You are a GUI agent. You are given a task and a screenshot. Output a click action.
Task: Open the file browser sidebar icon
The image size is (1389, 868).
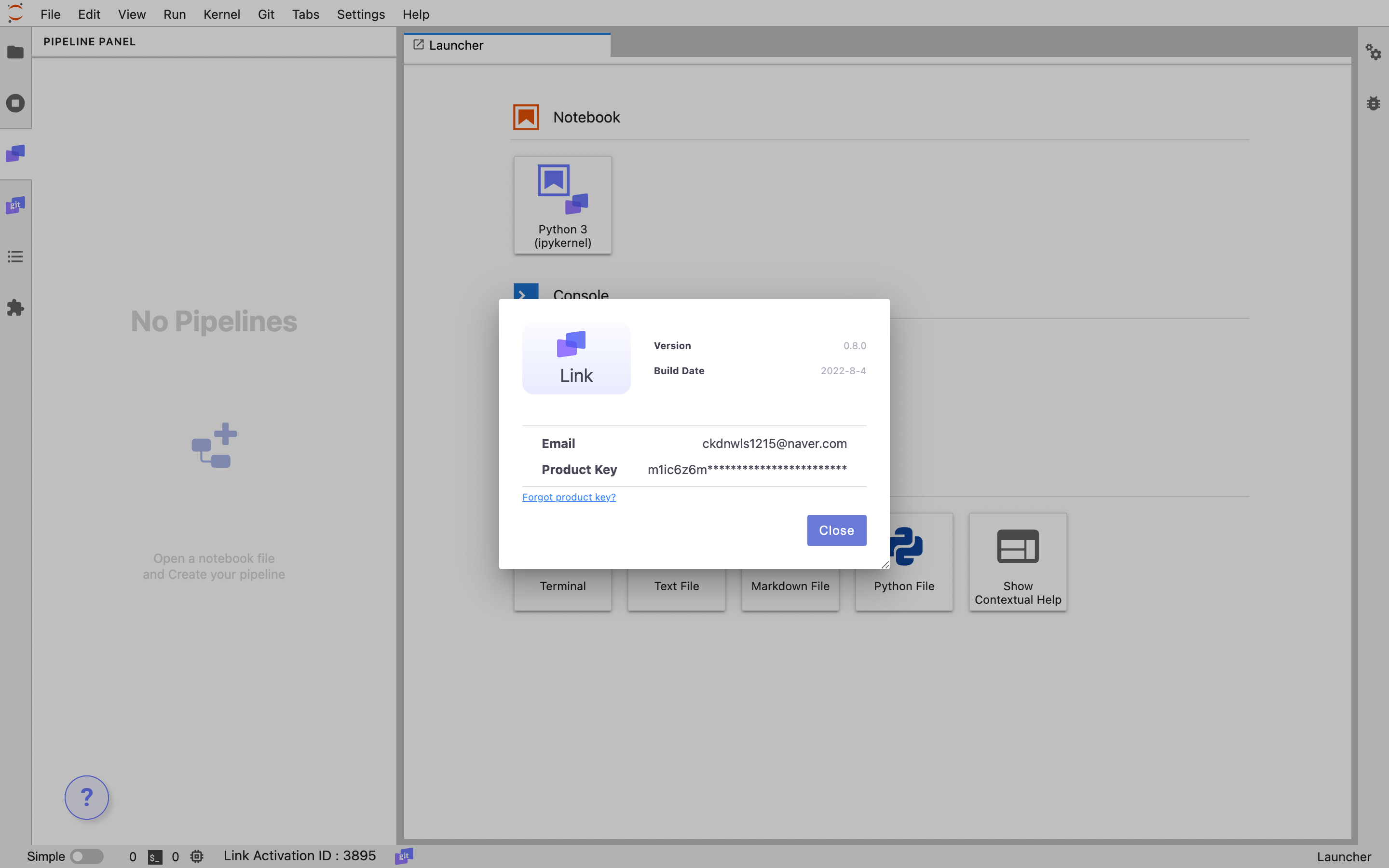click(x=15, y=52)
